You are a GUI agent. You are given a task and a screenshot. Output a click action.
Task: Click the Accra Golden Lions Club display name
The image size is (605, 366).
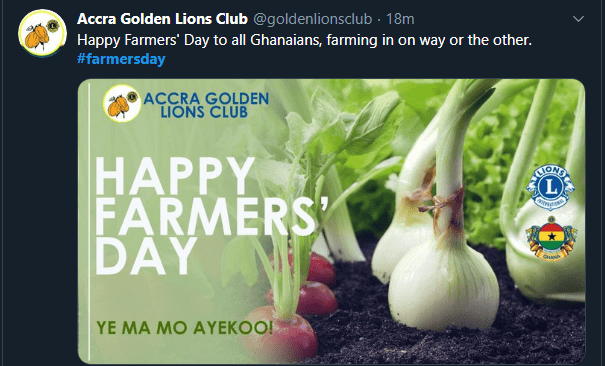162,19
